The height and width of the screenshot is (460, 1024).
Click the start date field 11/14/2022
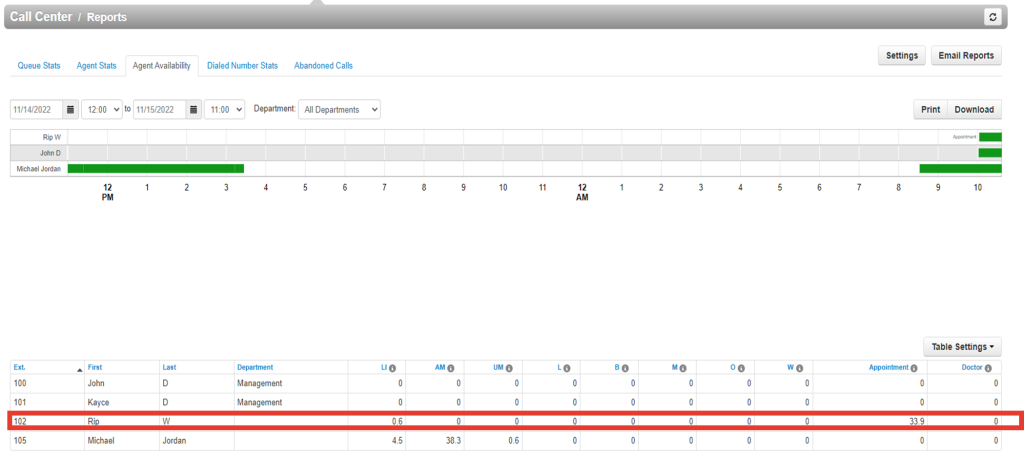pyautogui.click(x=36, y=109)
